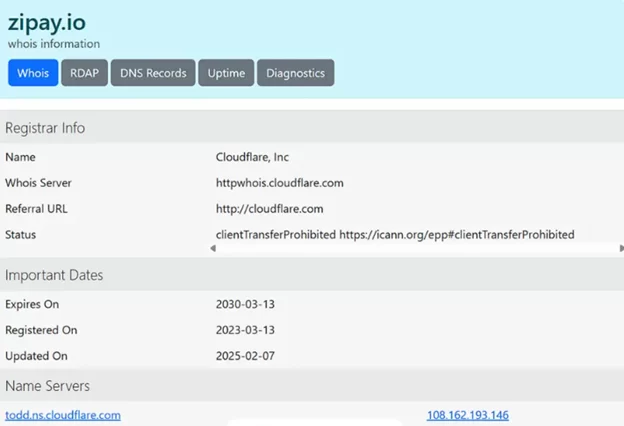Image resolution: width=624 pixels, height=426 pixels.
Task: Click the updated date 2025-02-07
Action: coord(245,356)
